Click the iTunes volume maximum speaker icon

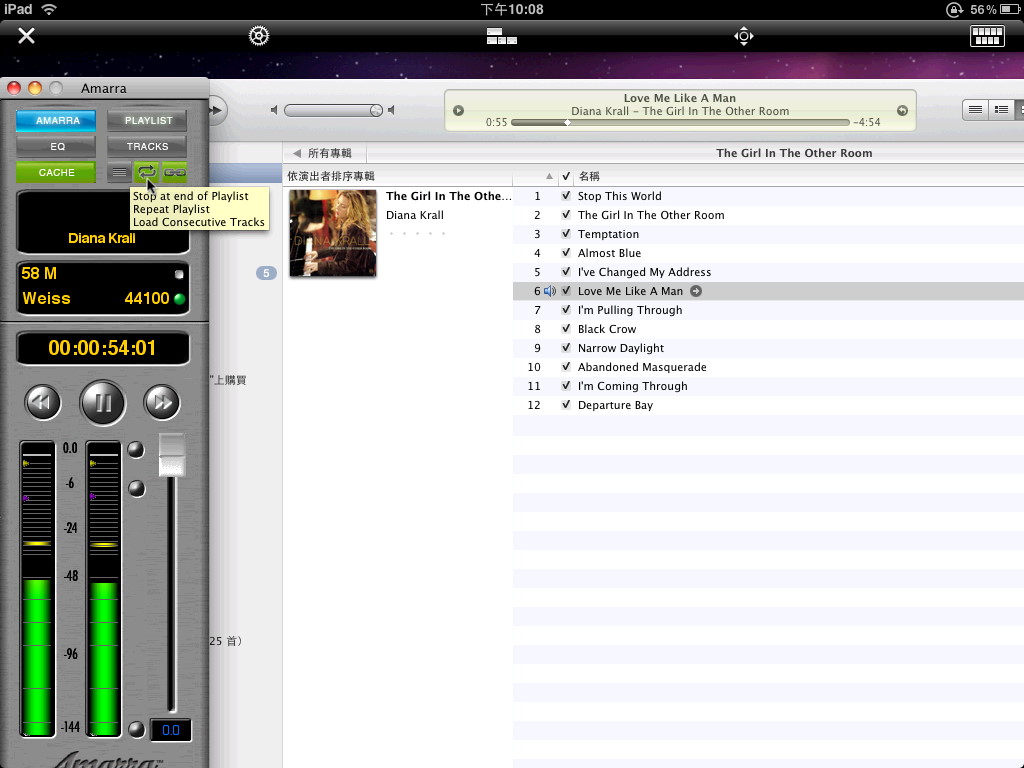(x=391, y=110)
